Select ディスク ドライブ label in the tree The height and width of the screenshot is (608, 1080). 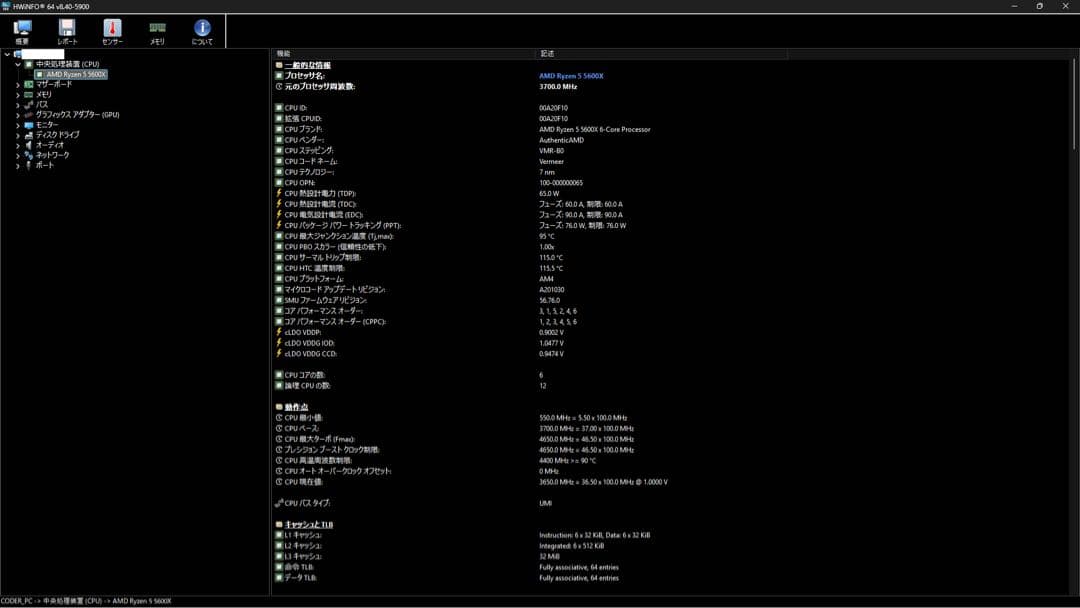(57, 135)
